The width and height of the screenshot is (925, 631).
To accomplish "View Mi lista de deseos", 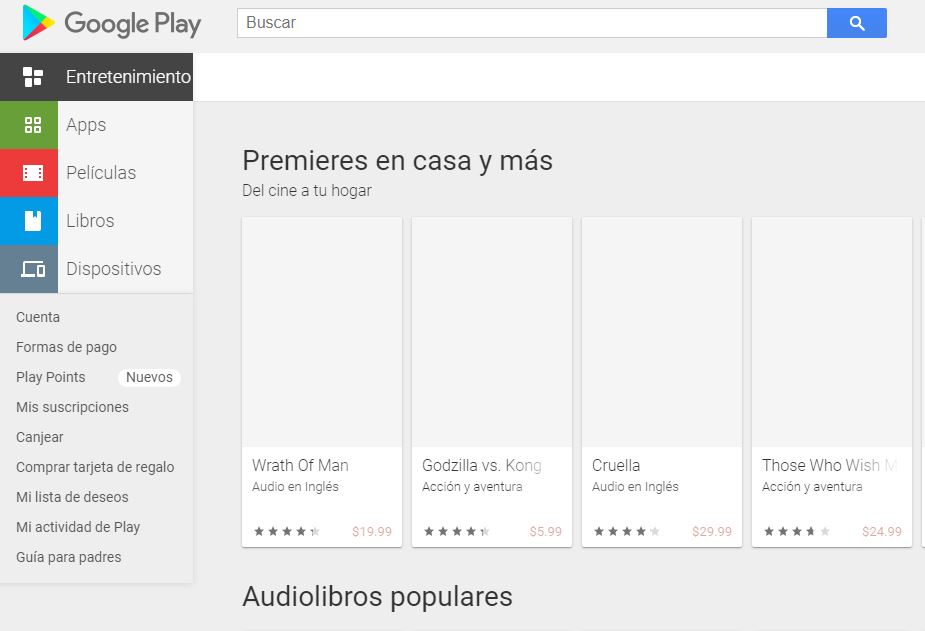I will click(72, 497).
